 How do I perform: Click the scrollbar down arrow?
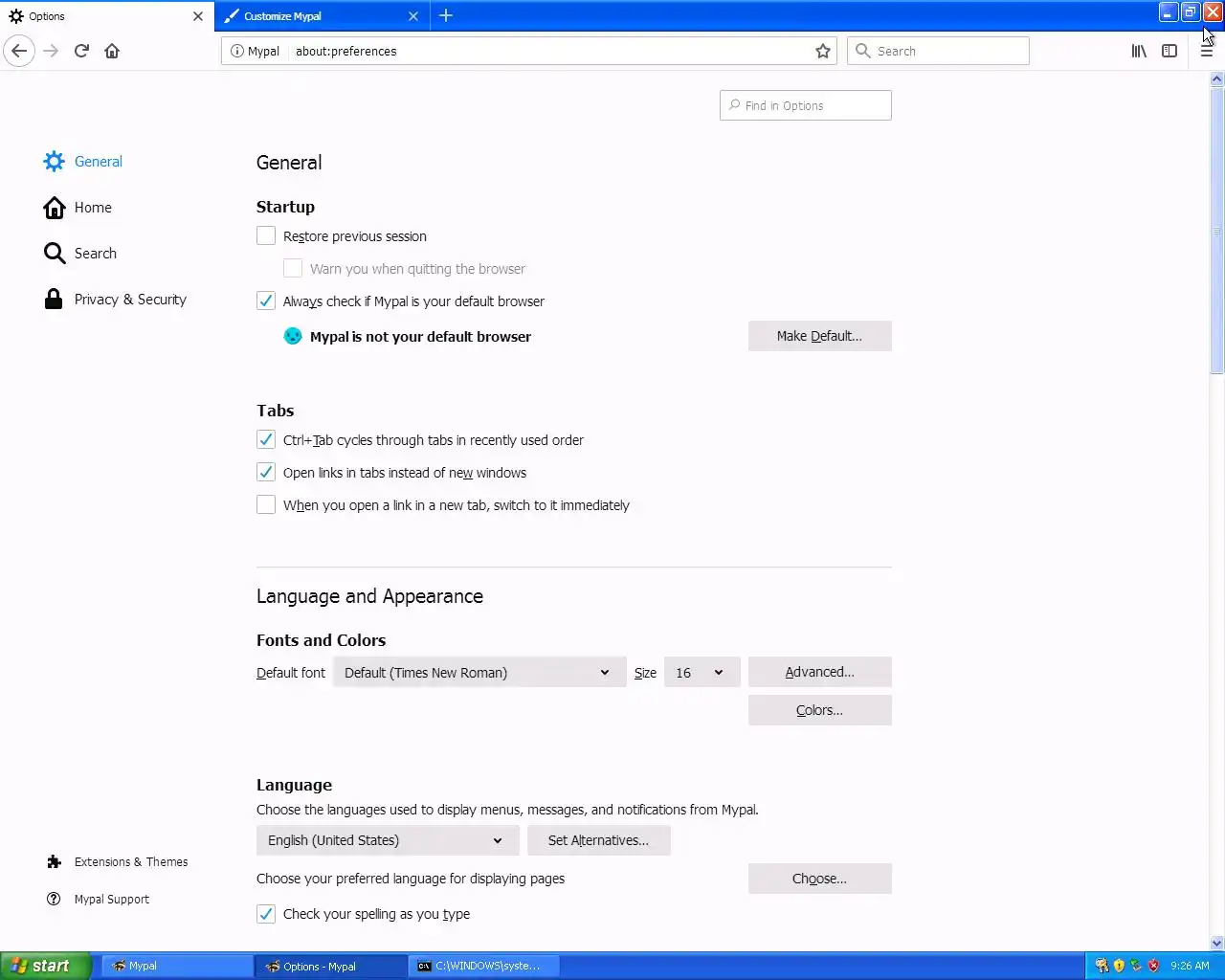tap(1216, 943)
